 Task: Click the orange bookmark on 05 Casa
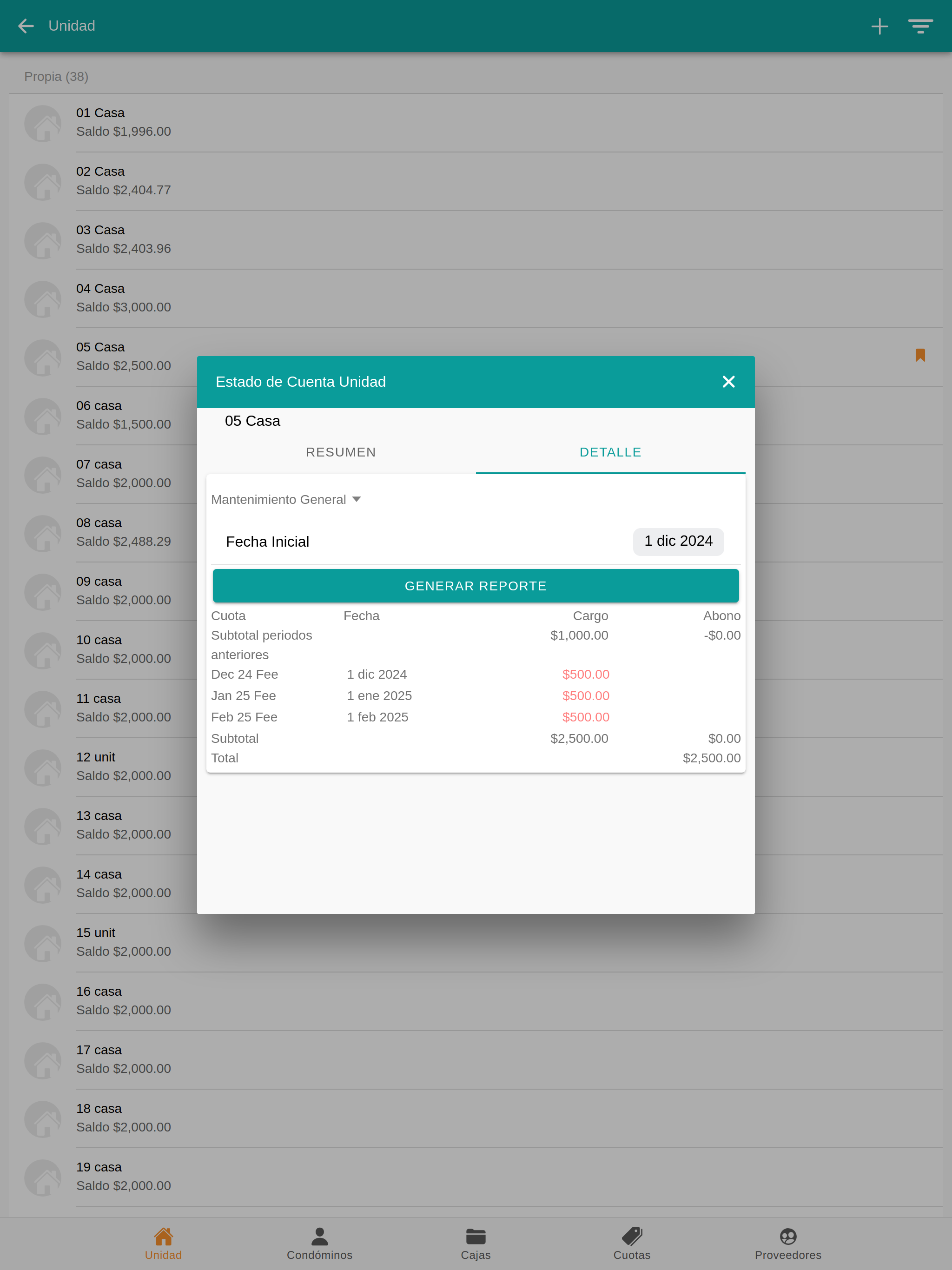click(920, 356)
